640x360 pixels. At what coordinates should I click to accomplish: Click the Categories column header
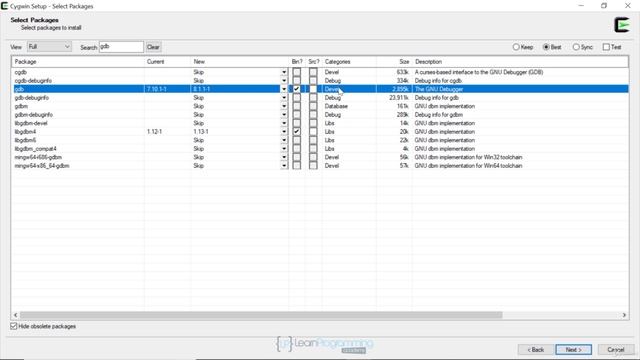tap(349, 62)
